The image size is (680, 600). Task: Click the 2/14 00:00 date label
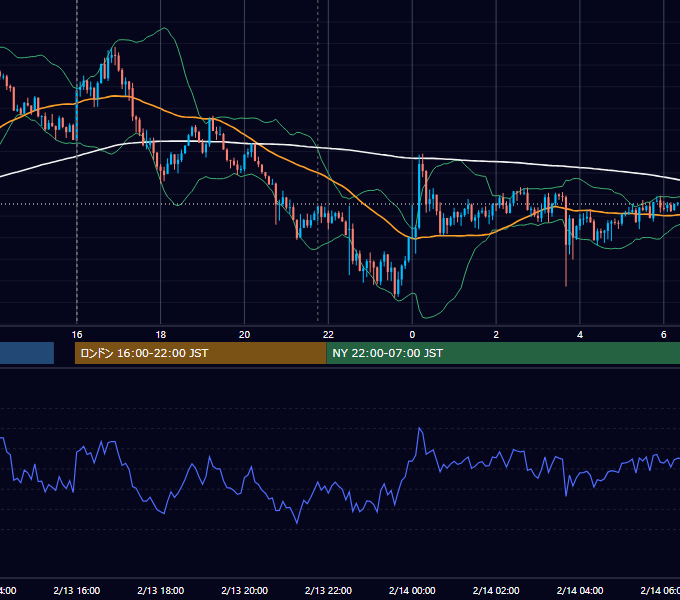coord(412,590)
